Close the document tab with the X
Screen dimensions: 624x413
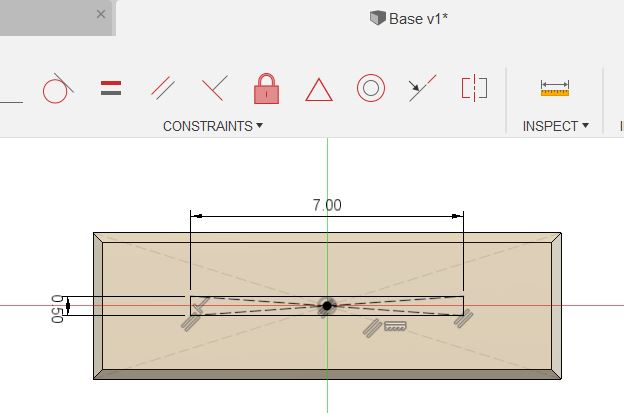(101, 15)
